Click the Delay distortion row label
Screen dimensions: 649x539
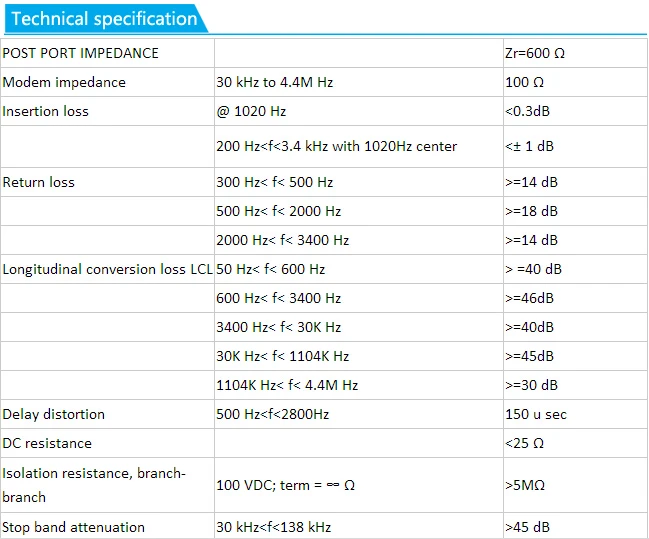54,414
